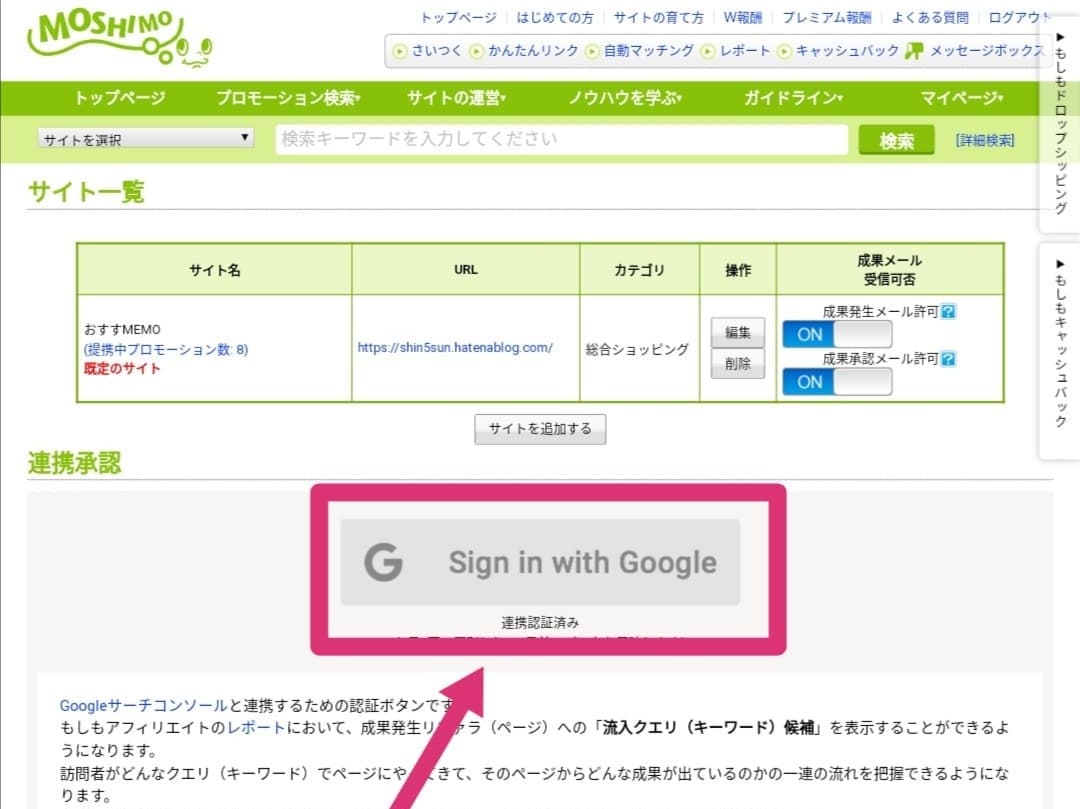Click the search keyword input field

click(x=560, y=139)
